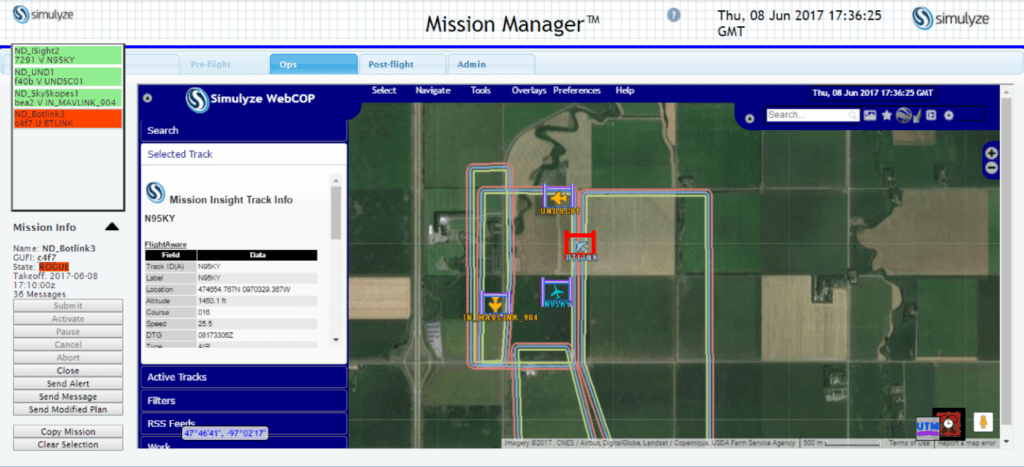The width and height of the screenshot is (1024, 467).
Task: Switch to the Admin tab
Action: (x=491, y=65)
